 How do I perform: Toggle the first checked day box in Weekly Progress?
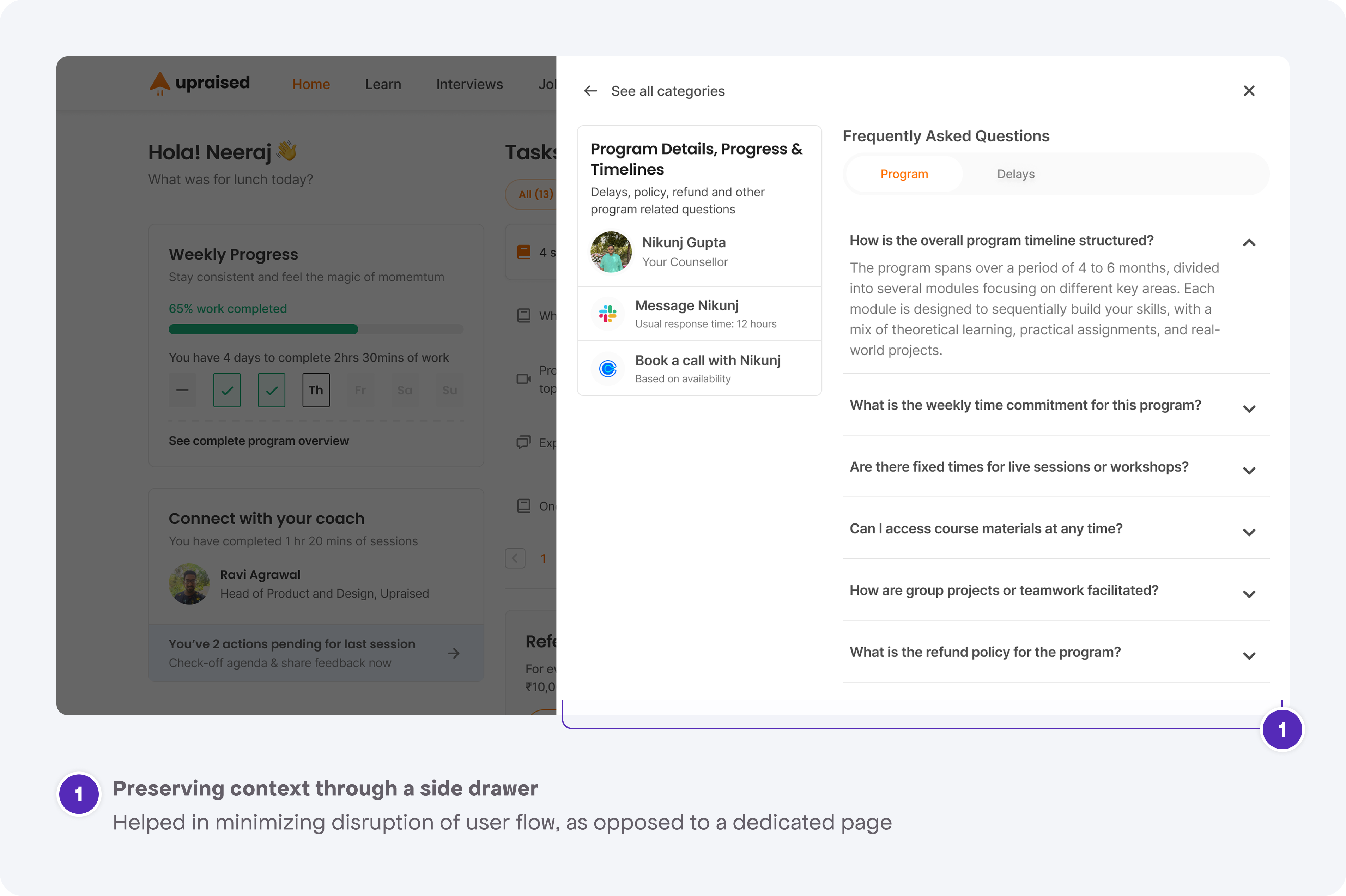coord(227,390)
